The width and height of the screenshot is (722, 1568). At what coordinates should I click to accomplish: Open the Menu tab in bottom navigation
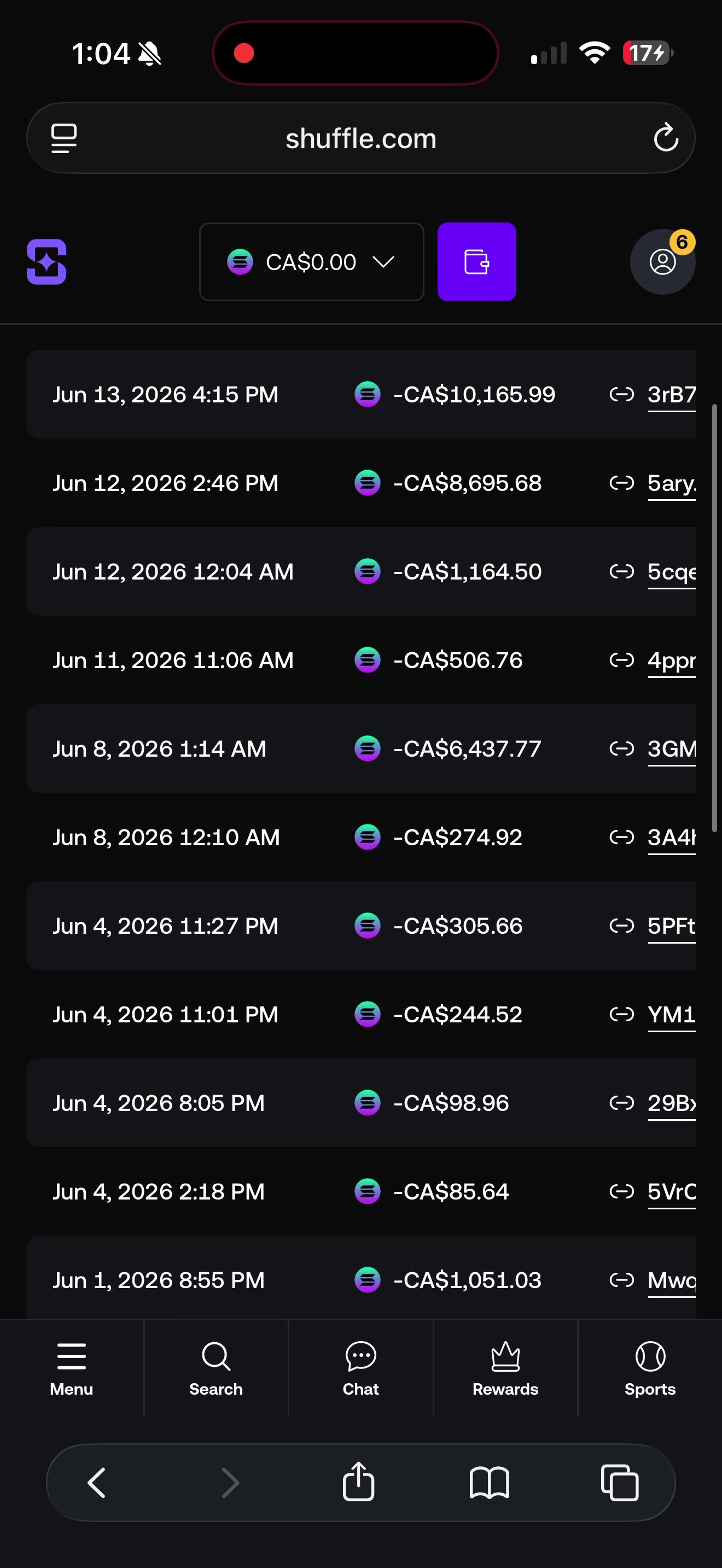point(72,1368)
